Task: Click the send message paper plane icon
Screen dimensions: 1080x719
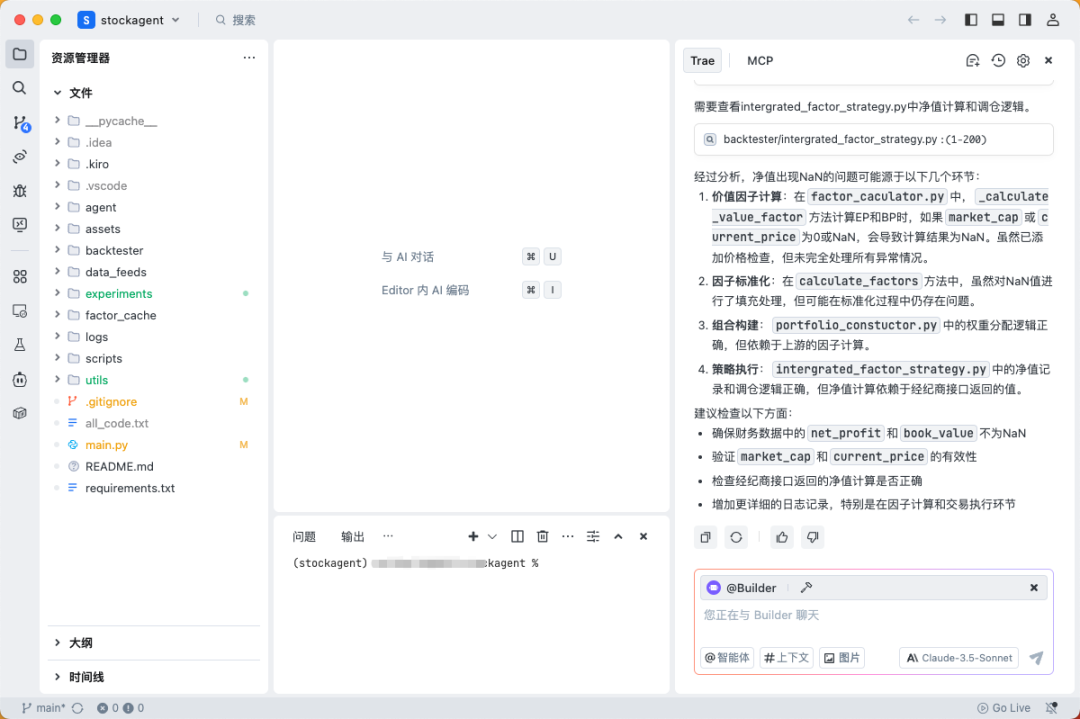Action: 1037,658
